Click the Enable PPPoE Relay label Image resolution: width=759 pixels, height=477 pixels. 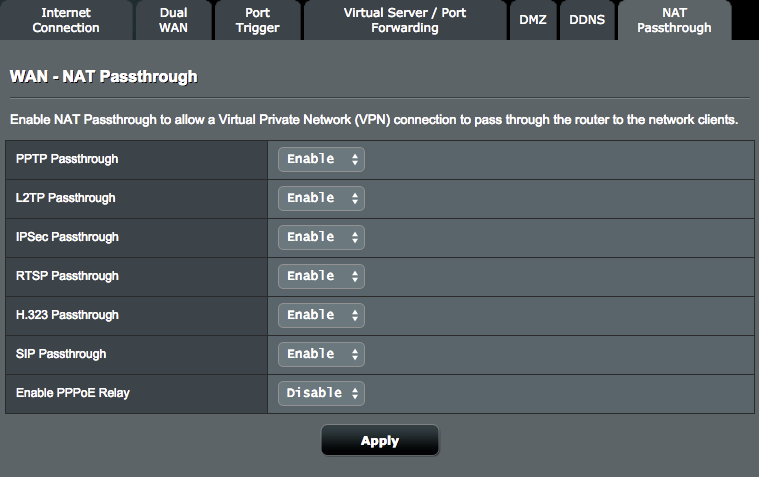(73, 393)
